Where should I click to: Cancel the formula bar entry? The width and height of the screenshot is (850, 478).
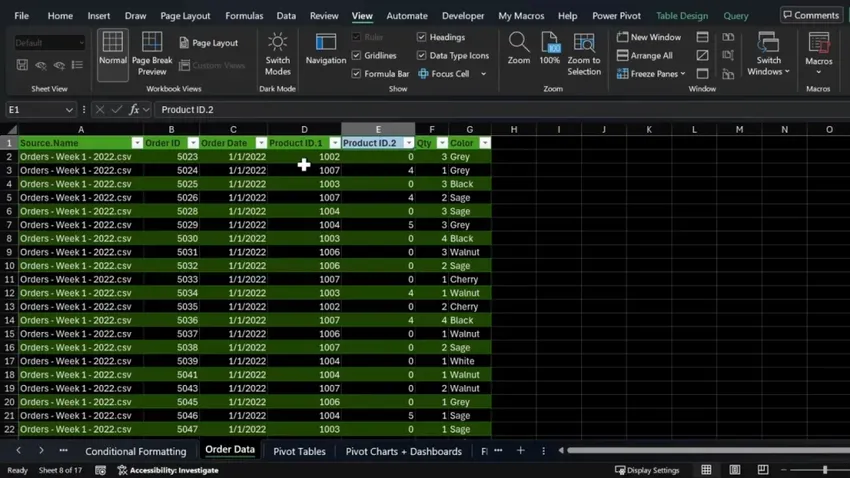pos(100,109)
